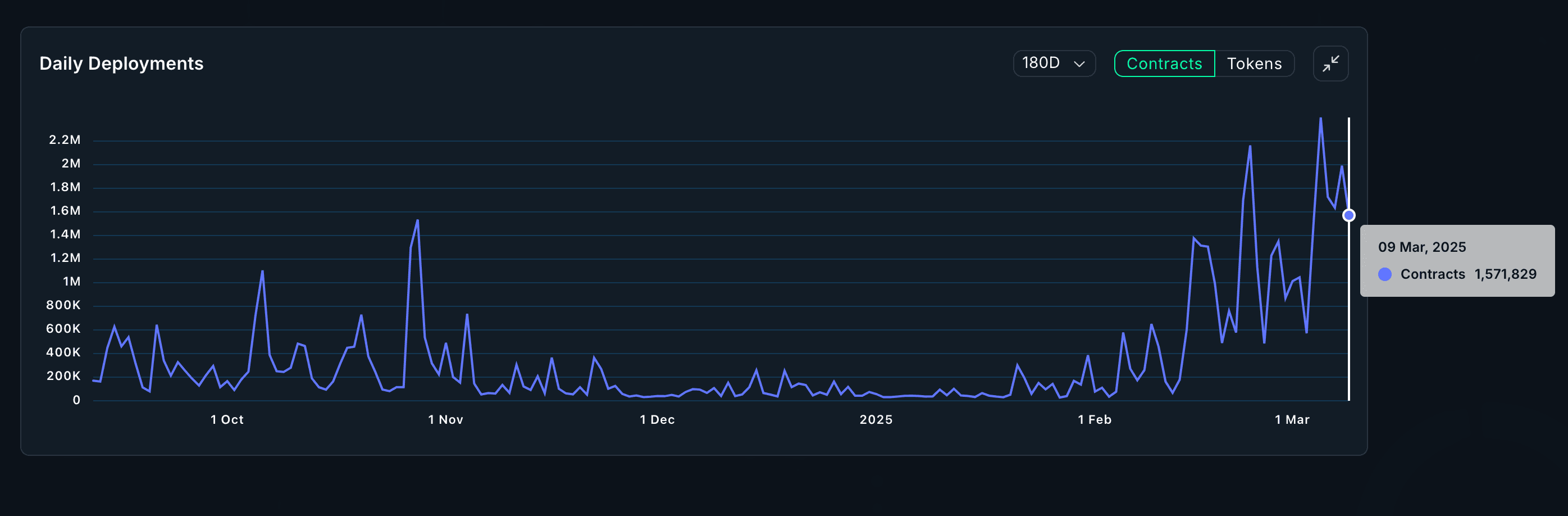The image size is (1568, 516).
Task: Click the 1 Feb x-axis date label
Action: click(x=1095, y=420)
